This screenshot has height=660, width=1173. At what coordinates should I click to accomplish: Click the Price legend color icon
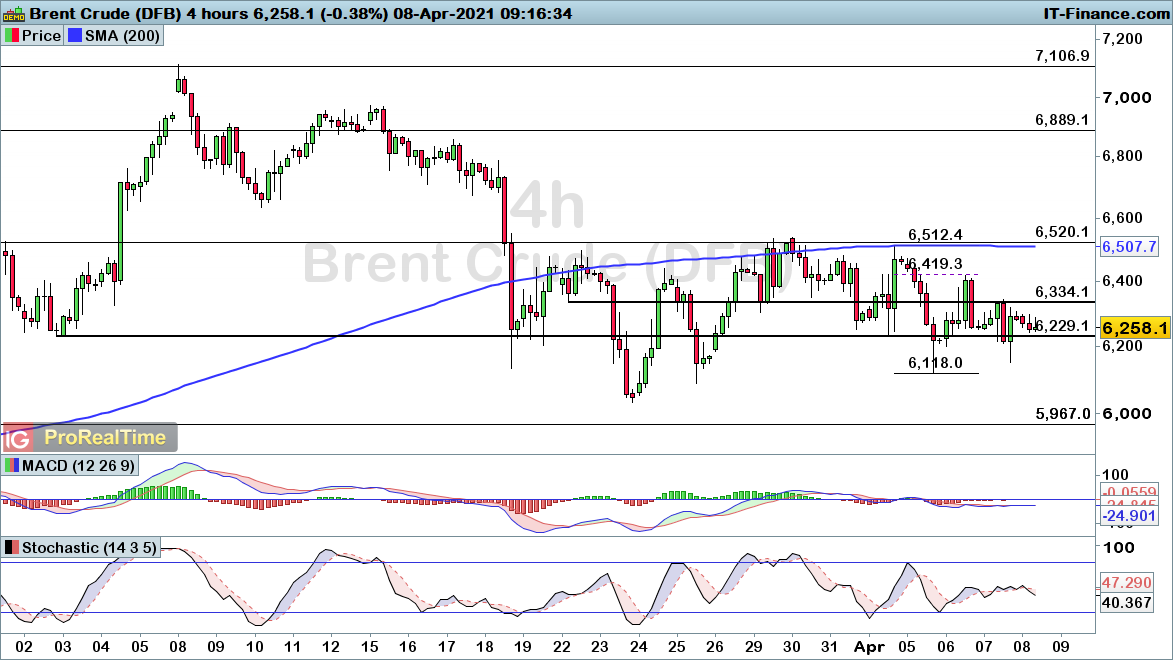pyautogui.click(x=11, y=36)
